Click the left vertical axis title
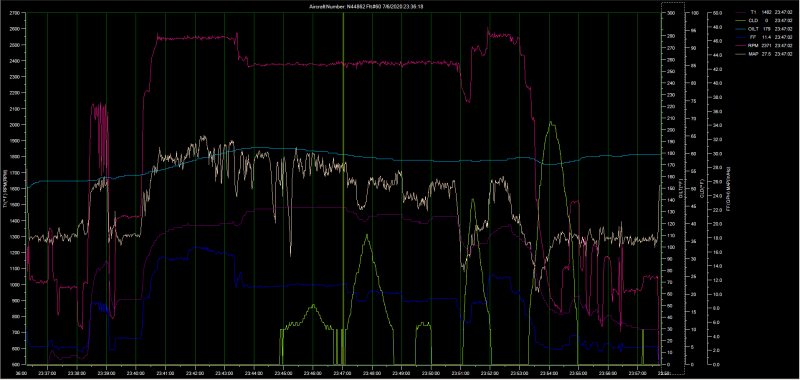The image size is (800, 380). 5,188
